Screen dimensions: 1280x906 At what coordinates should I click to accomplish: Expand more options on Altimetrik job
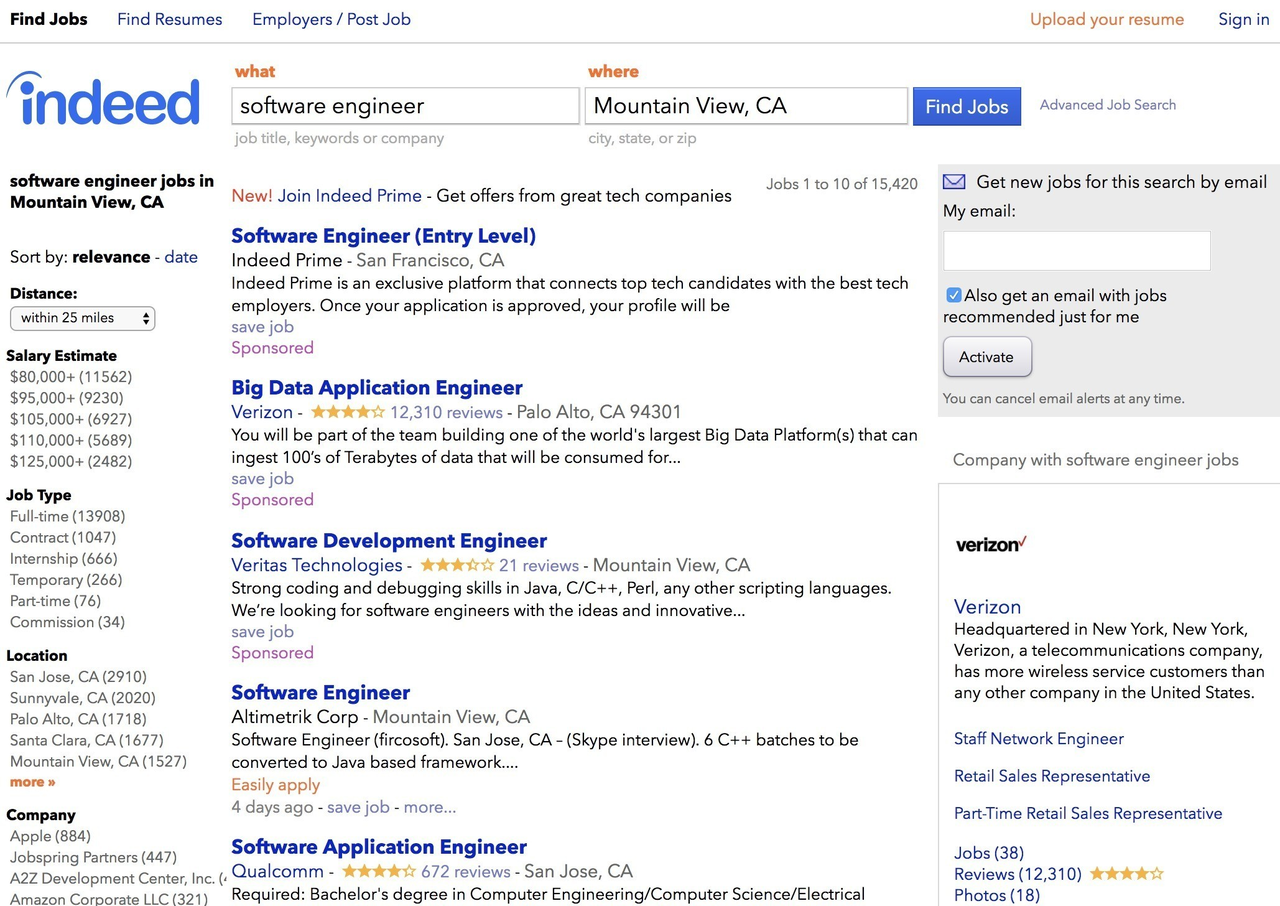[429, 807]
